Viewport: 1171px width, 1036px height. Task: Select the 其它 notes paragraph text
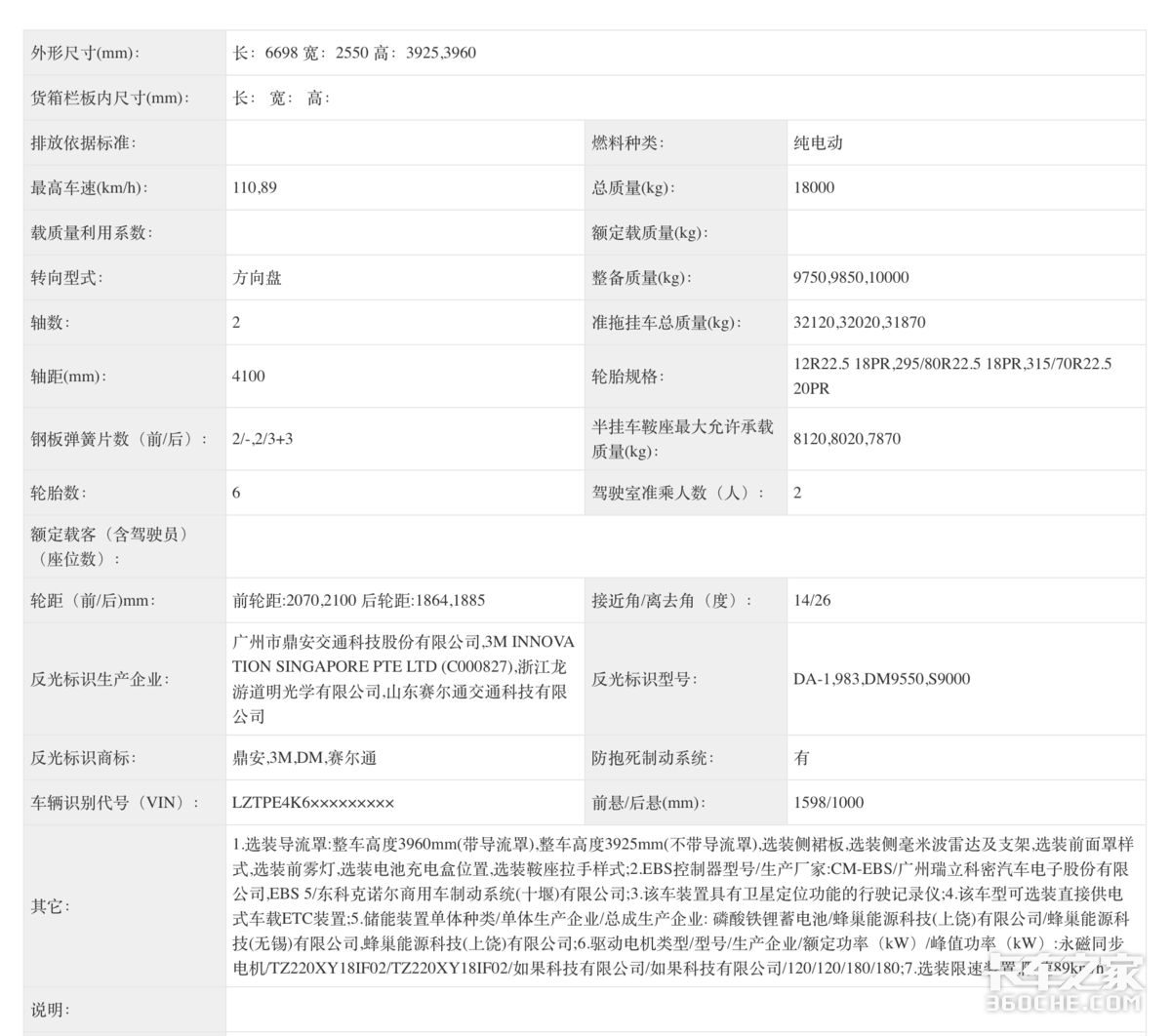click(x=683, y=906)
